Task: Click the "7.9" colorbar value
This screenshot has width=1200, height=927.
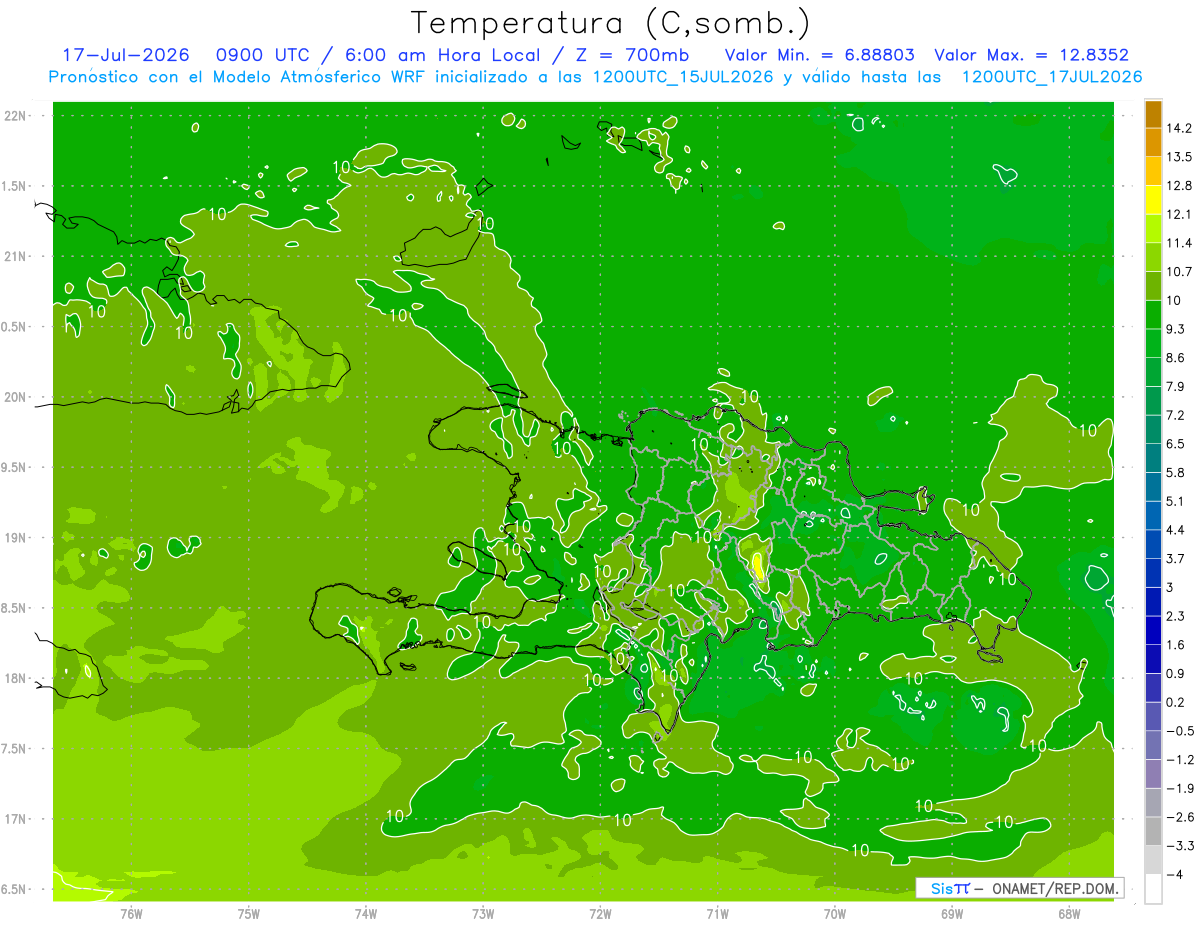Action: [1175, 386]
